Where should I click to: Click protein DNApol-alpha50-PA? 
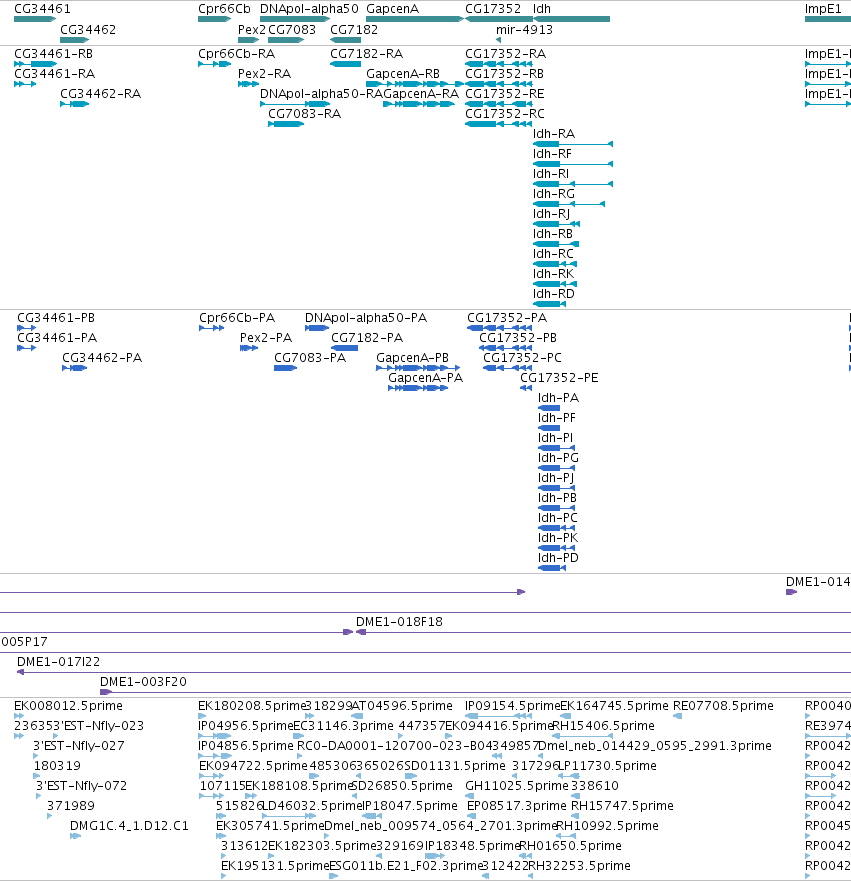pos(317,328)
